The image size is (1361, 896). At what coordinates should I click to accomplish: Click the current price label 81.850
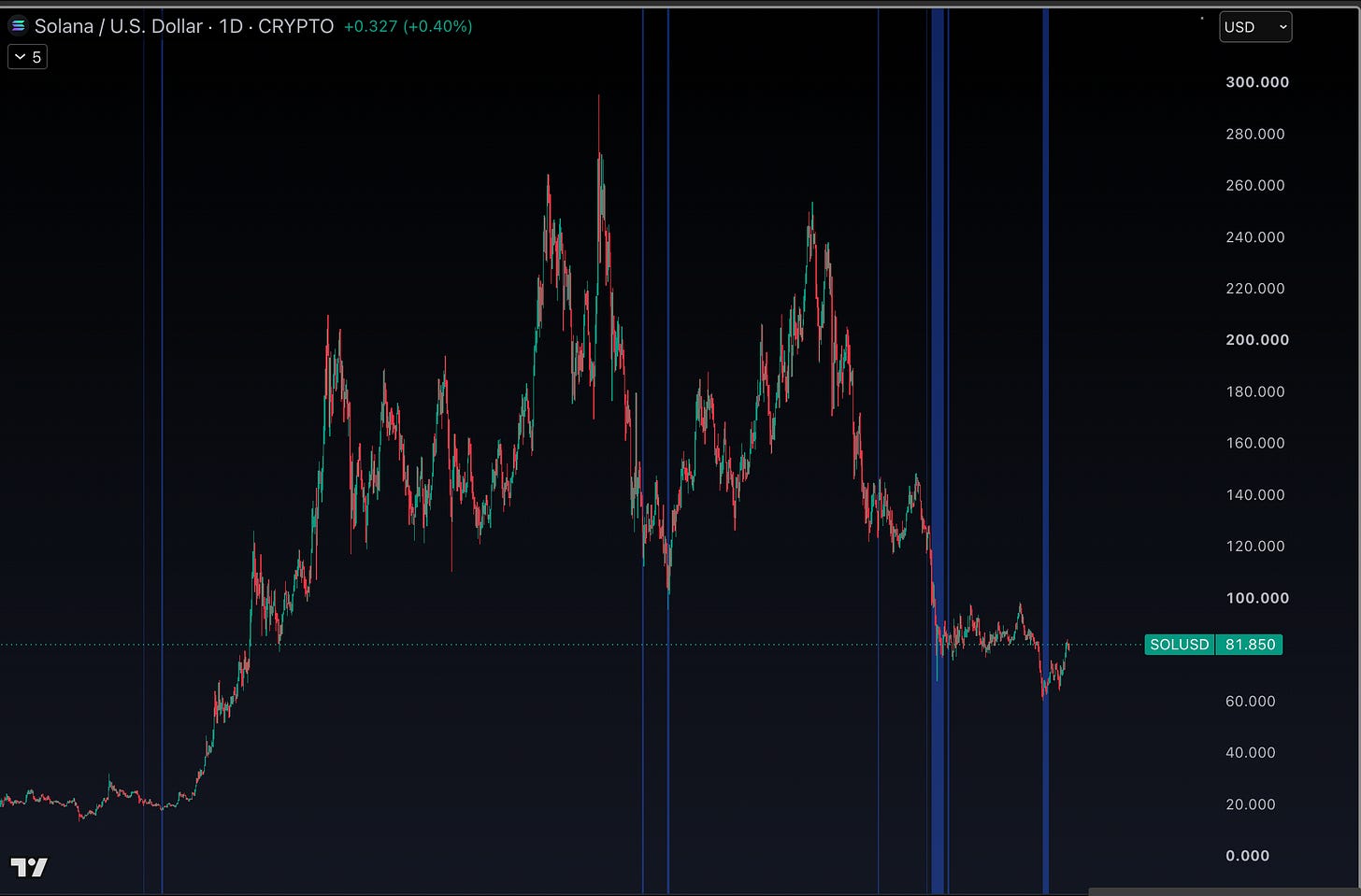(x=1250, y=645)
